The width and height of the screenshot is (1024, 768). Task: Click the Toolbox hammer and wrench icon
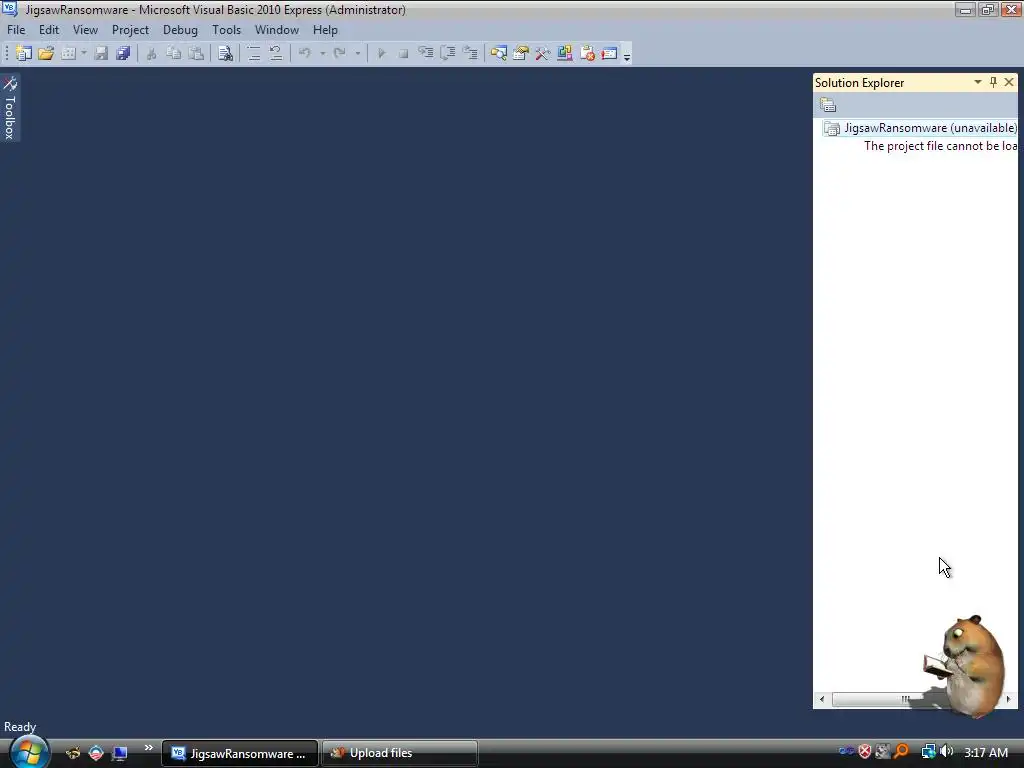[x=543, y=54]
